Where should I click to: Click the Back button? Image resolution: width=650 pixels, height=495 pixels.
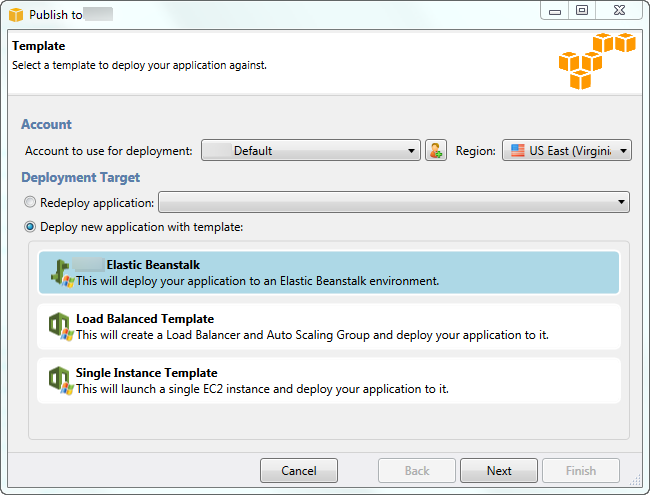[417, 471]
